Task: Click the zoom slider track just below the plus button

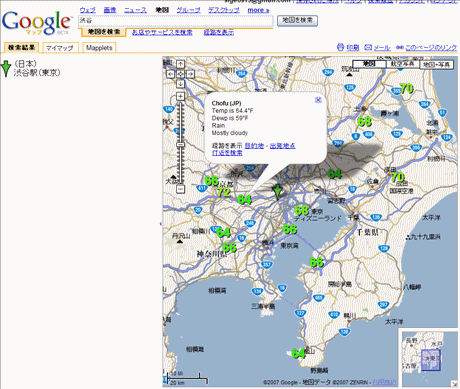Action: pos(180,105)
